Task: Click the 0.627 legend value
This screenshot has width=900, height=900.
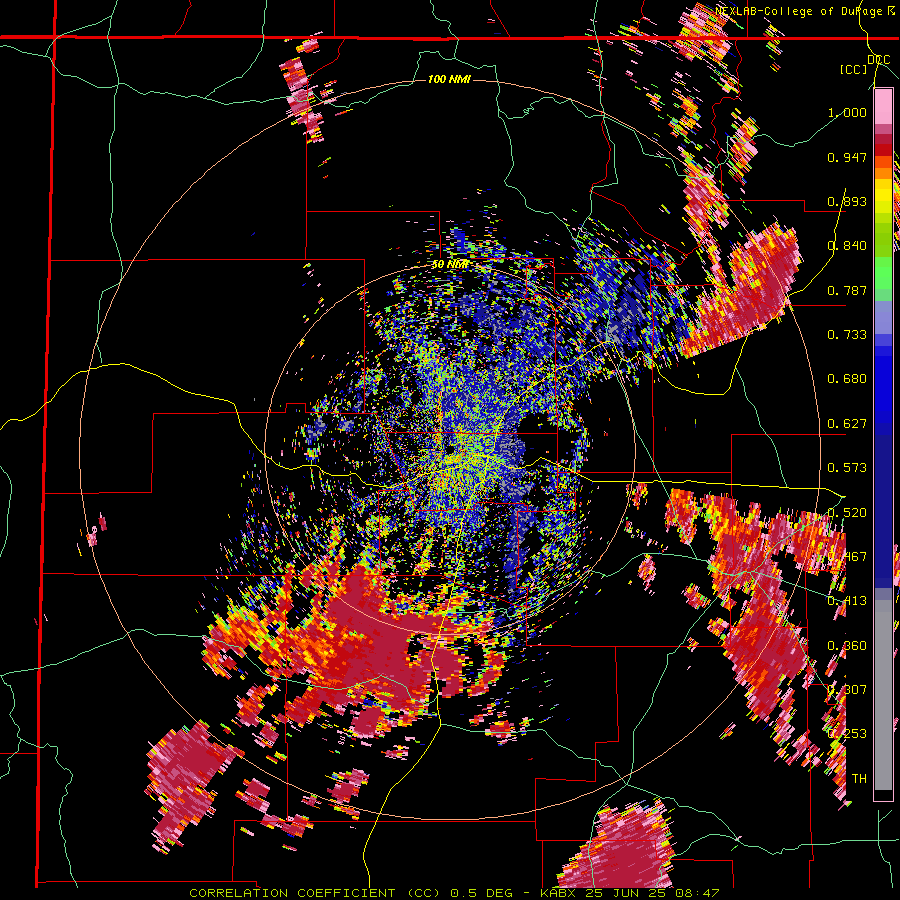Action: click(x=847, y=424)
